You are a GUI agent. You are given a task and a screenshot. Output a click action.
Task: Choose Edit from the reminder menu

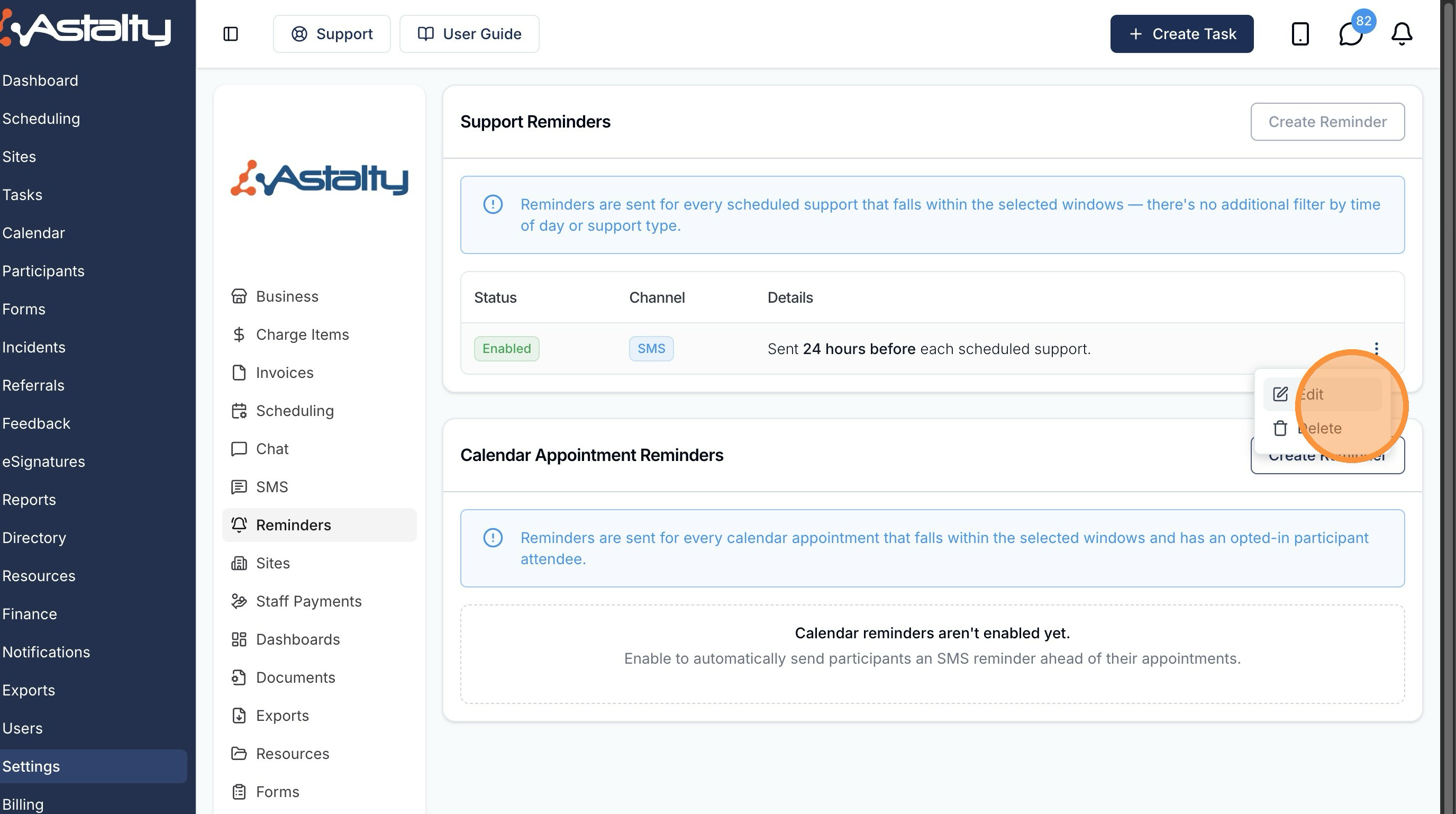coord(1323,394)
